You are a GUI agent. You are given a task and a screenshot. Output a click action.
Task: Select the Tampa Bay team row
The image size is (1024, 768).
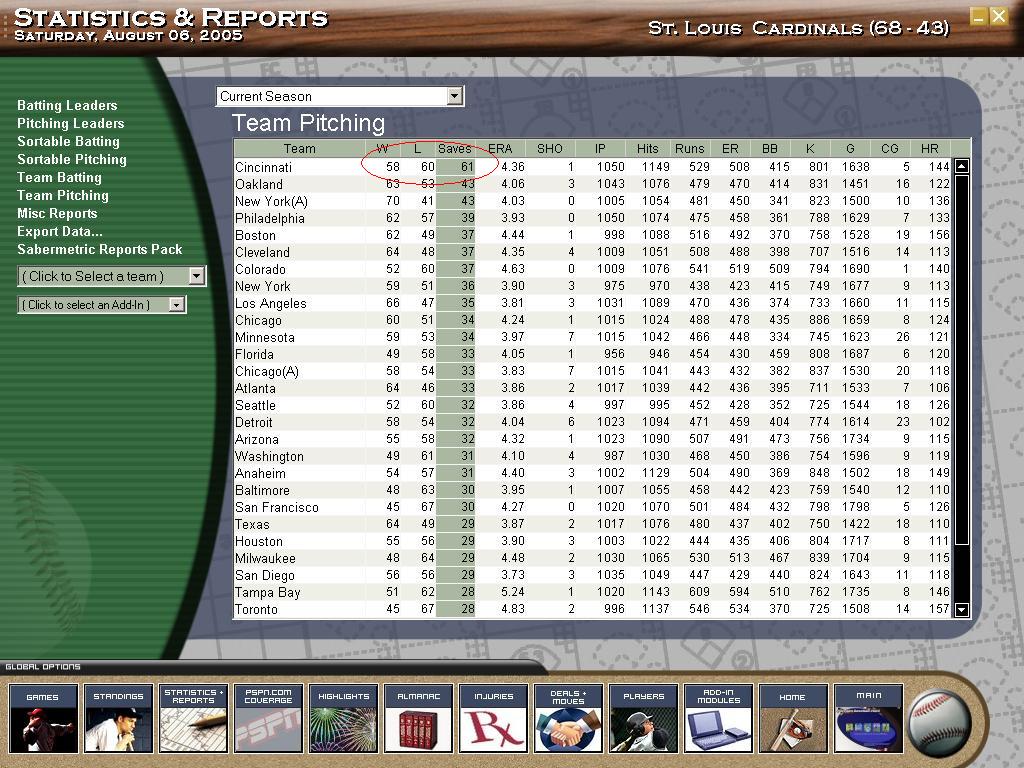point(592,592)
